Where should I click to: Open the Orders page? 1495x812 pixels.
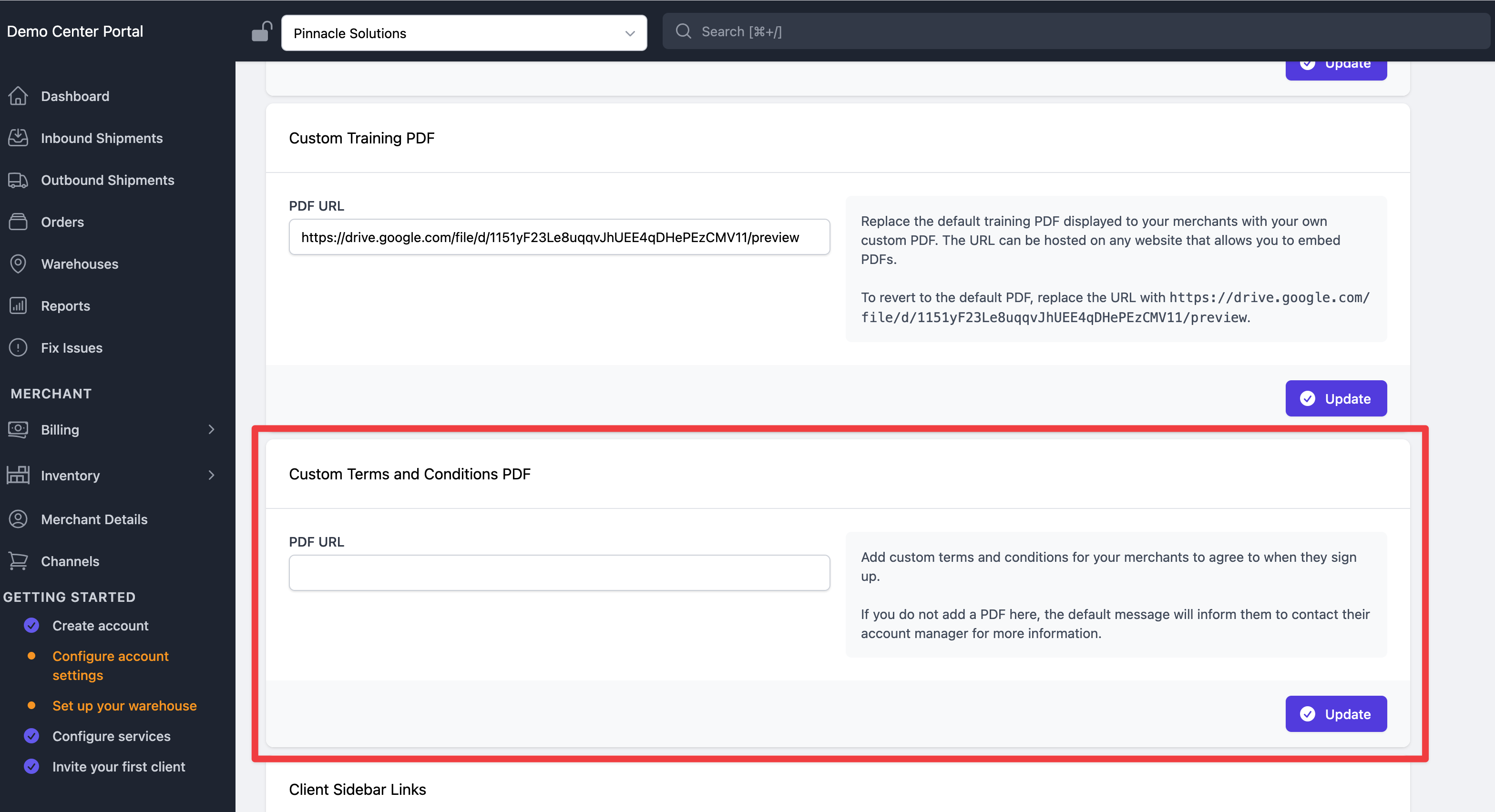tap(62, 222)
